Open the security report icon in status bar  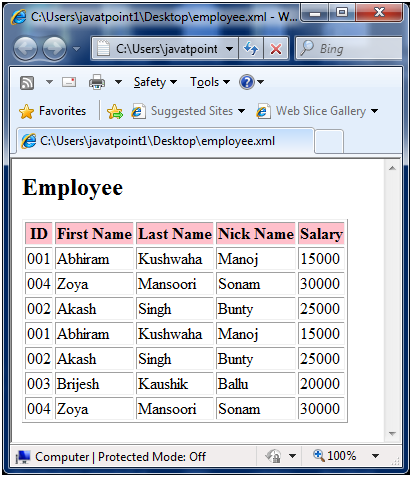[273, 456]
